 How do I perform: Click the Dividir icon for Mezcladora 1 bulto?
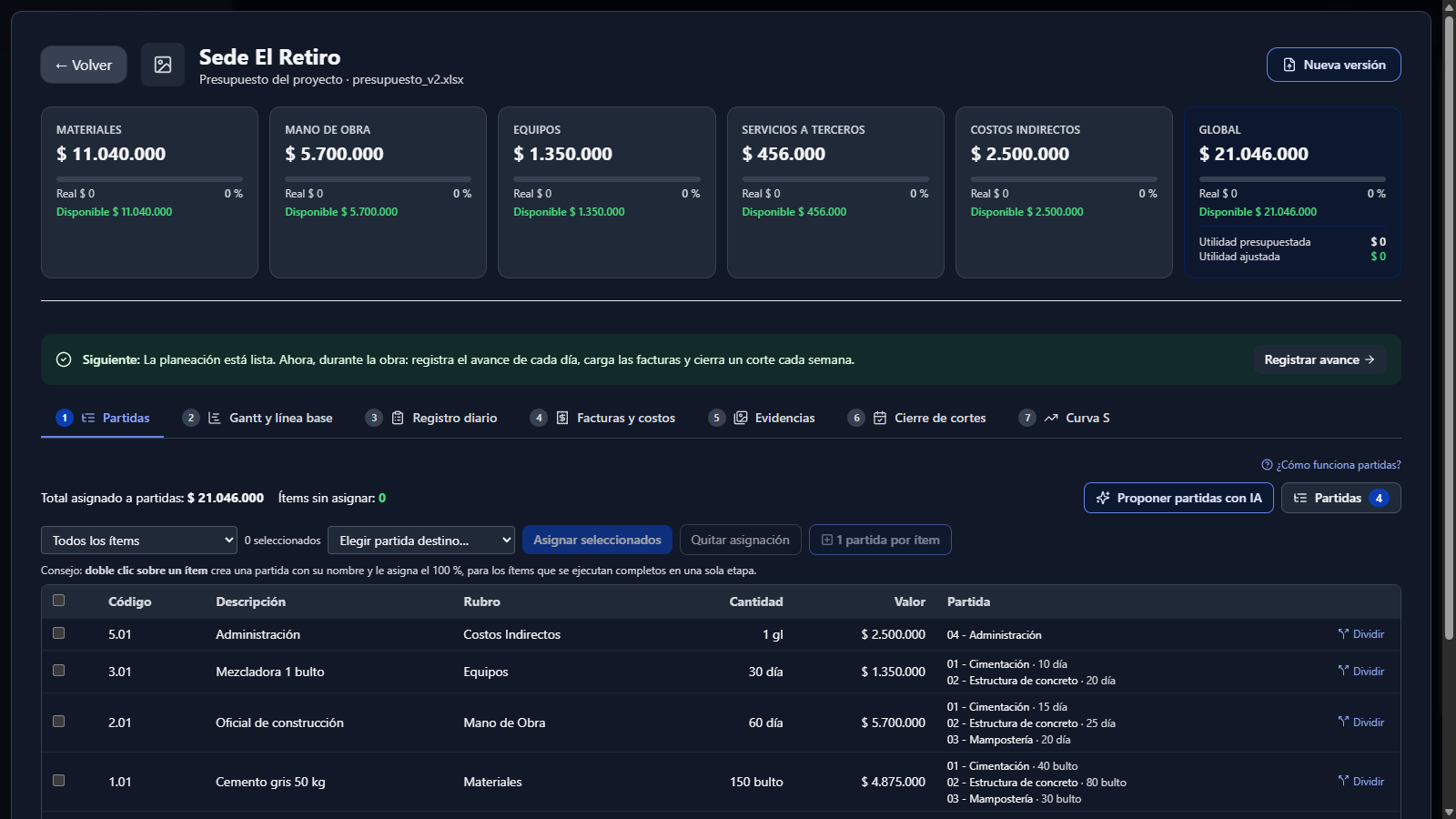[x=1343, y=672]
